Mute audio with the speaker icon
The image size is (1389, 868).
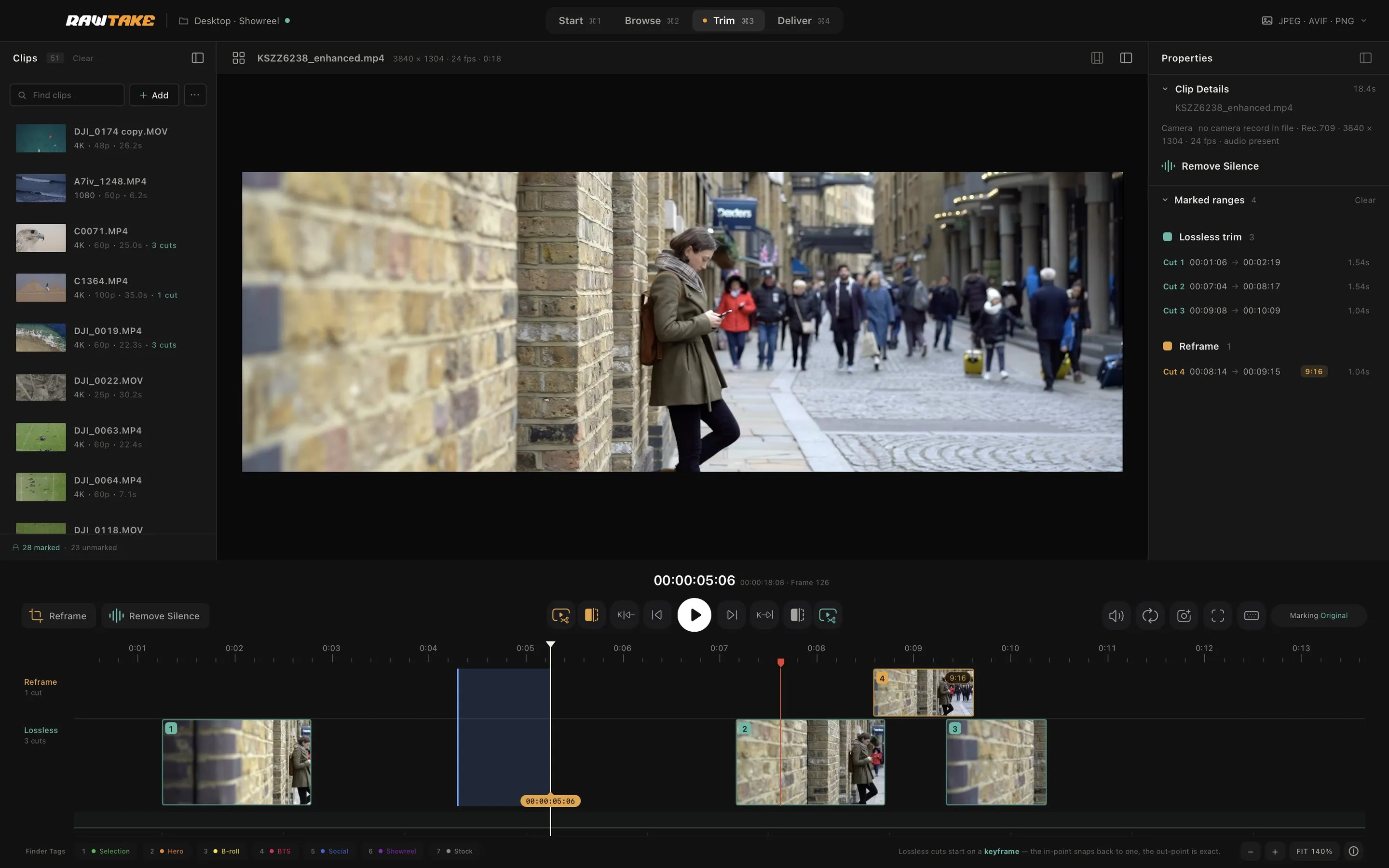1117,616
